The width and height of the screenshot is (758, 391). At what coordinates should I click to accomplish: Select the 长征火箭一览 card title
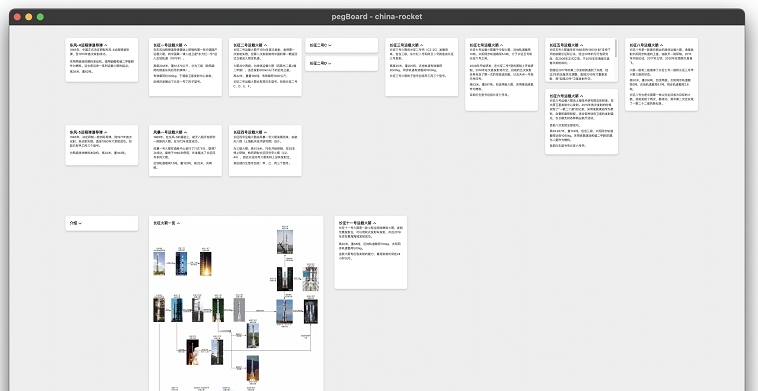click(164, 223)
